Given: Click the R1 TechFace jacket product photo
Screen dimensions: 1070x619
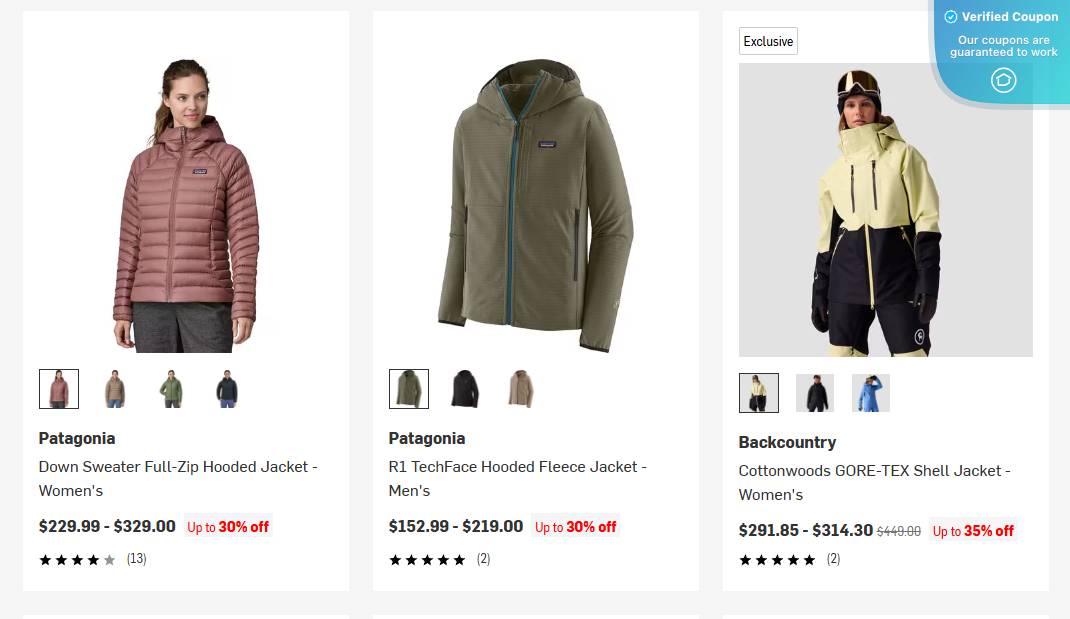Looking at the screenshot, I should pyautogui.click(x=535, y=200).
